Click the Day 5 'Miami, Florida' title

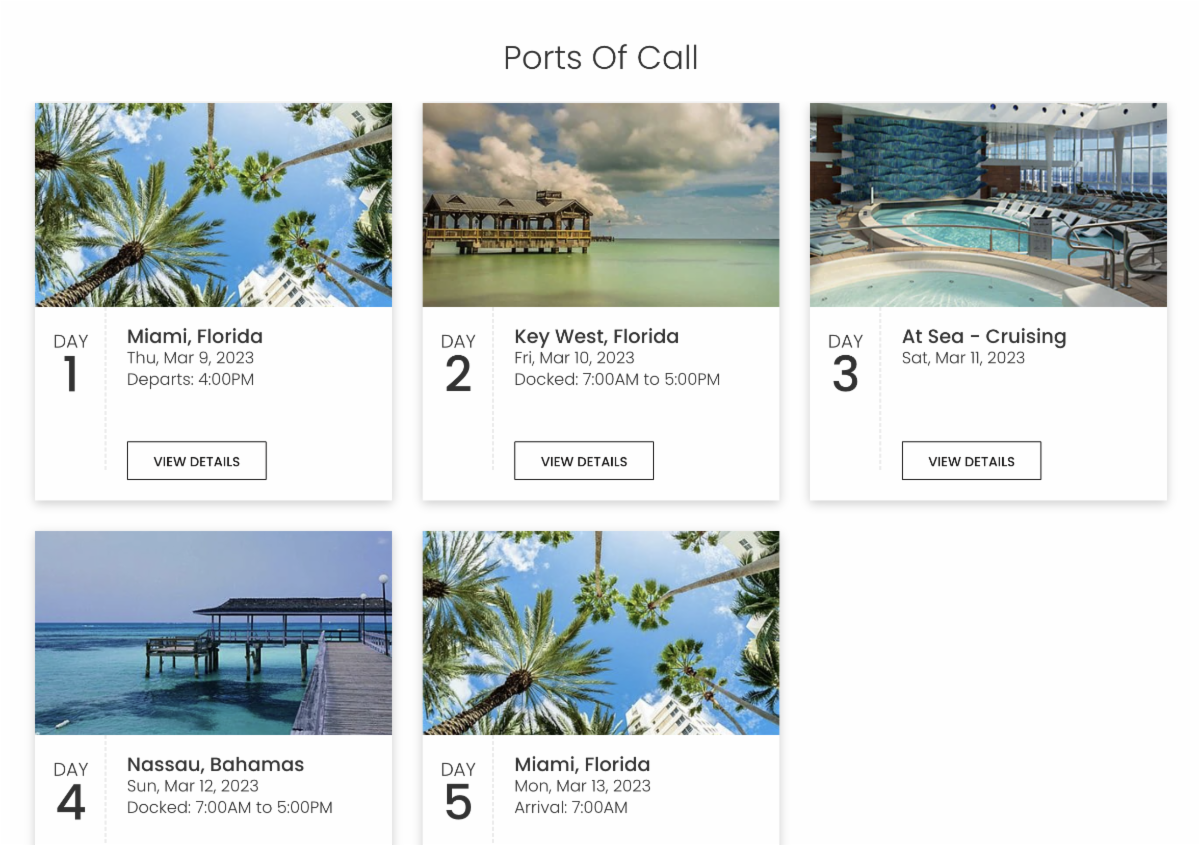(582, 765)
